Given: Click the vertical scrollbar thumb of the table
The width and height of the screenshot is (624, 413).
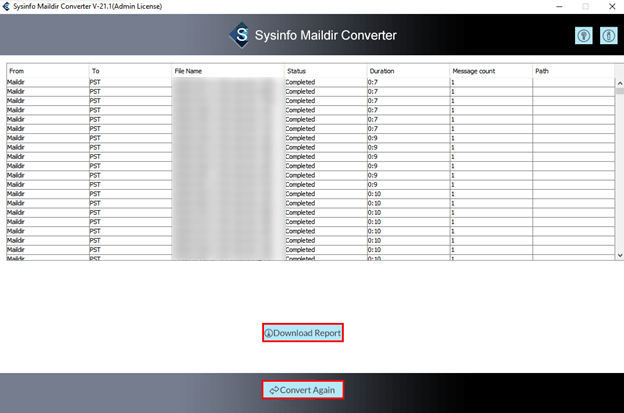Looking at the screenshot, I should (620, 91).
